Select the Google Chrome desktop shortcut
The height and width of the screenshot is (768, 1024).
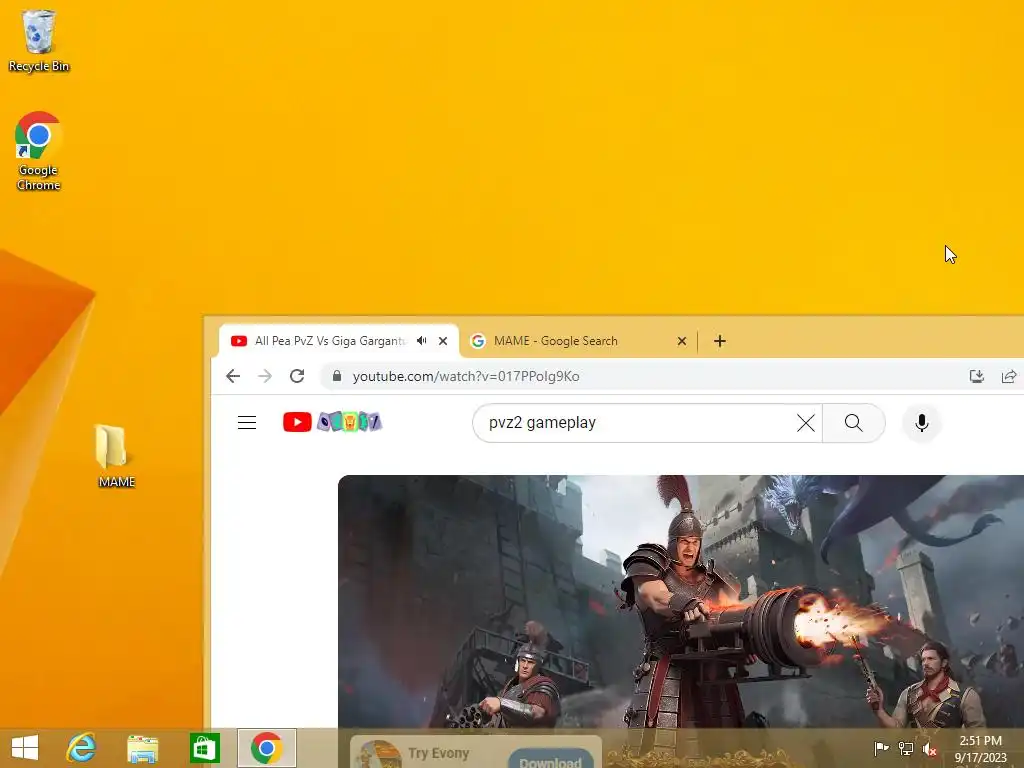38,152
